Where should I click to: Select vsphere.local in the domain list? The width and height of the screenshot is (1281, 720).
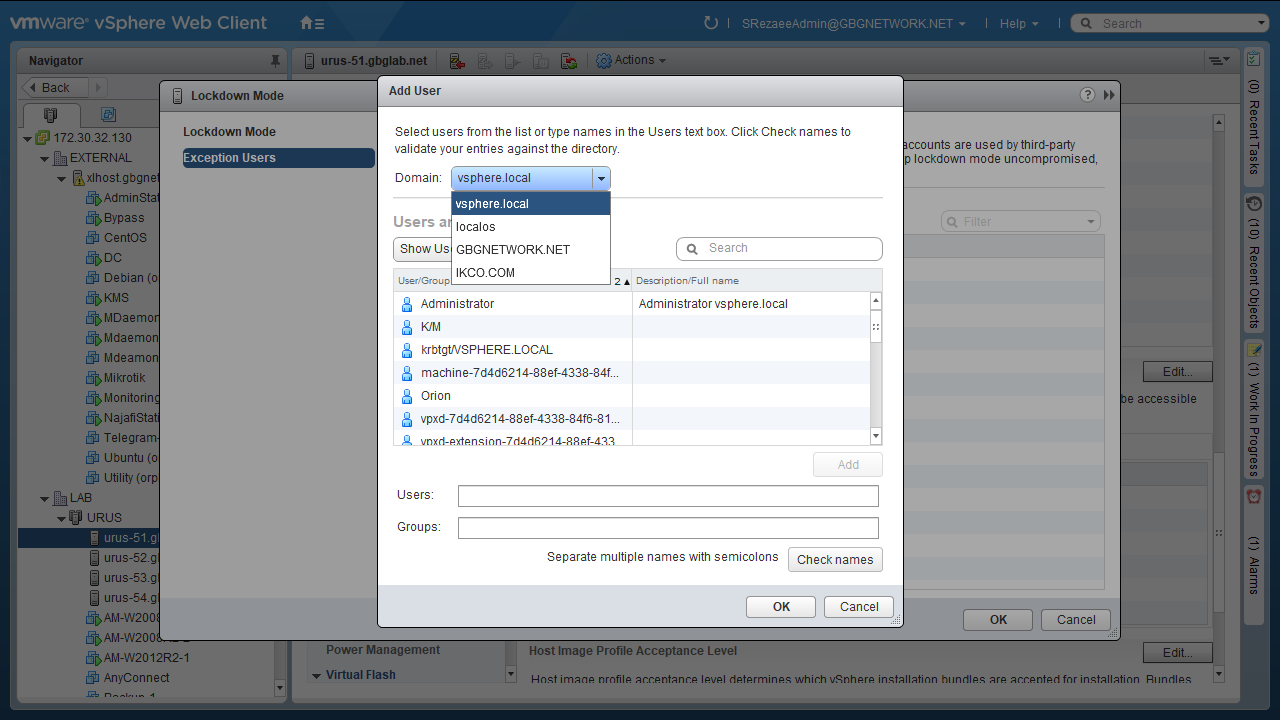[530, 204]
